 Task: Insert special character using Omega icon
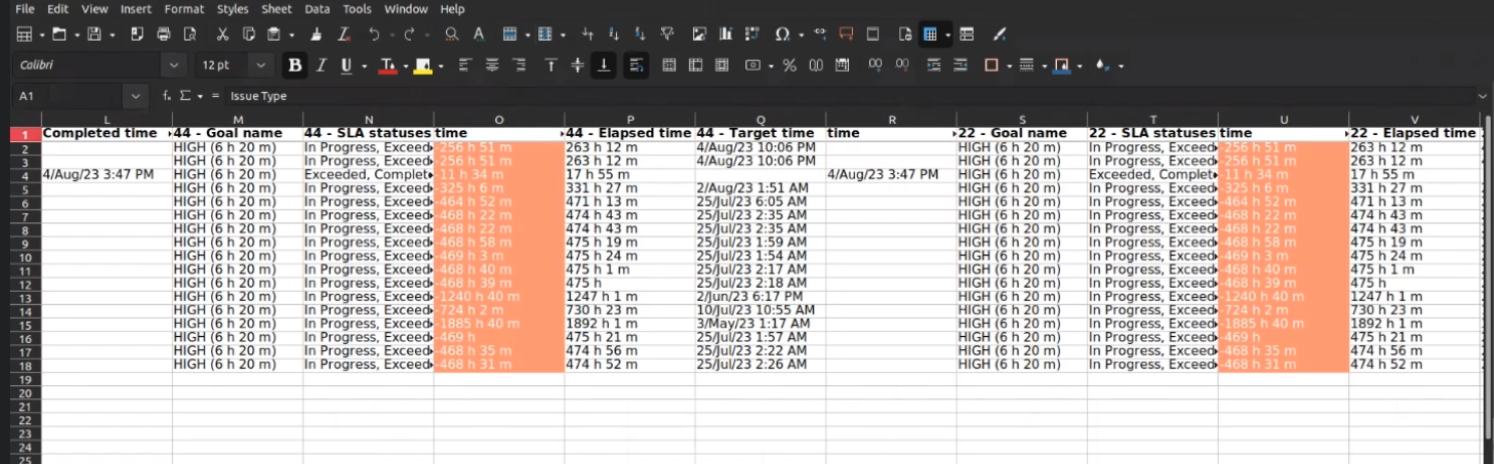782,34
